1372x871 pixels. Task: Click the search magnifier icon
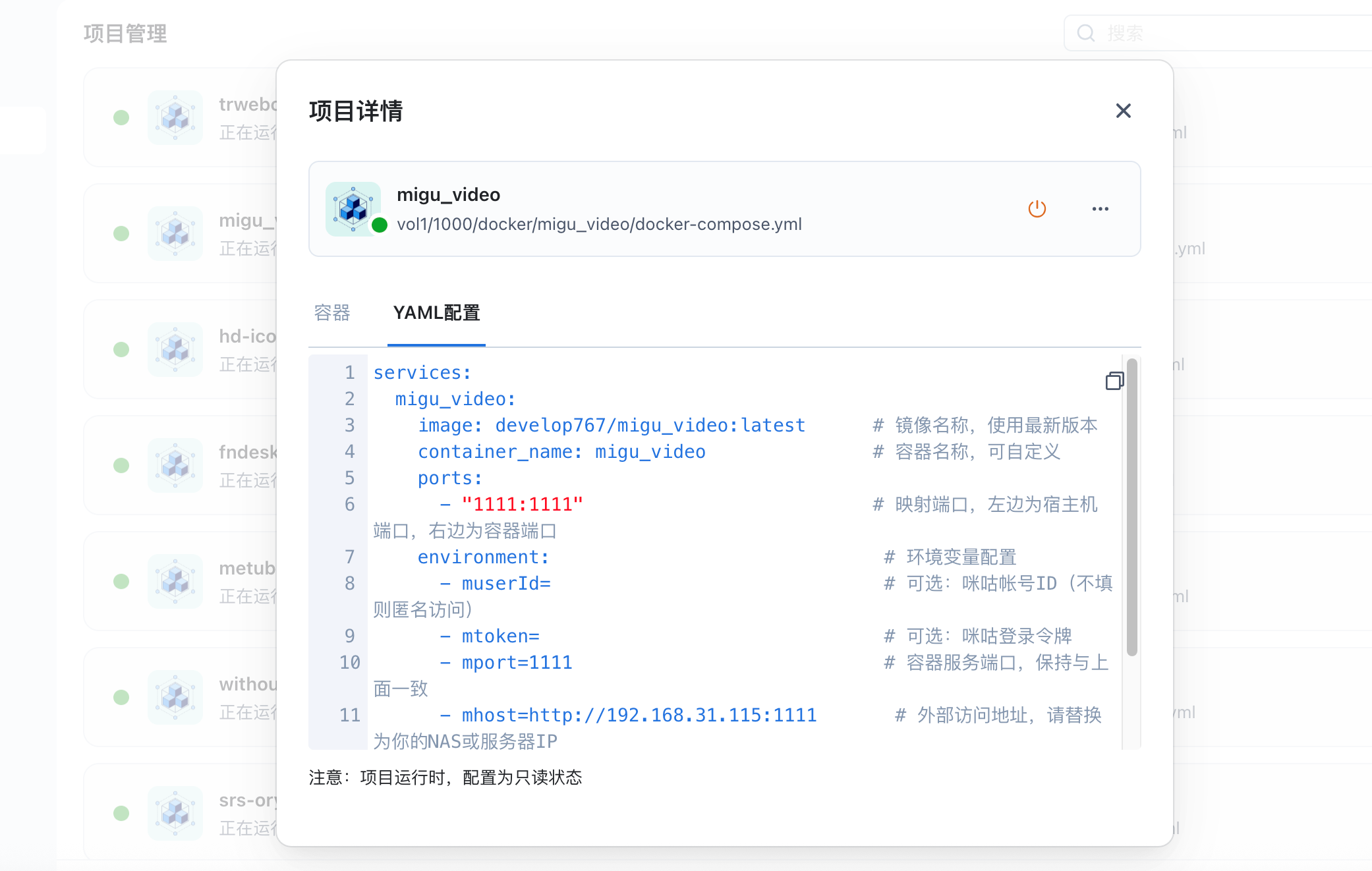pyautogui.click(x=1085, y=33)
